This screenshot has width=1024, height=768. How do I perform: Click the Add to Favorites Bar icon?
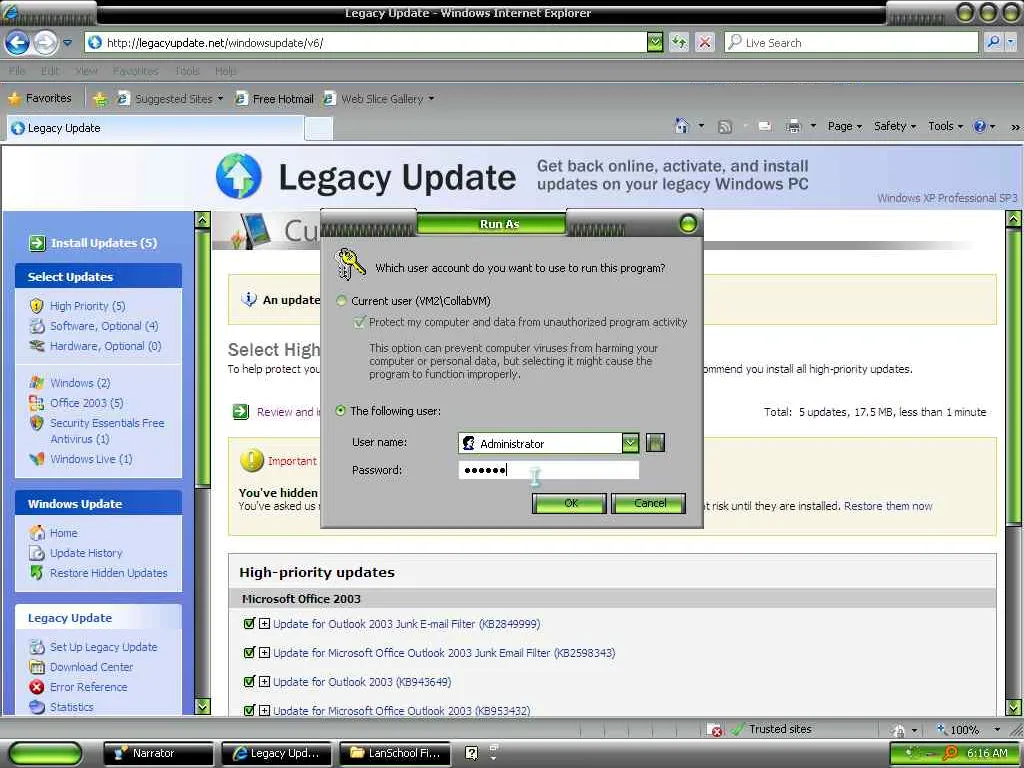[x=100, y=99]
